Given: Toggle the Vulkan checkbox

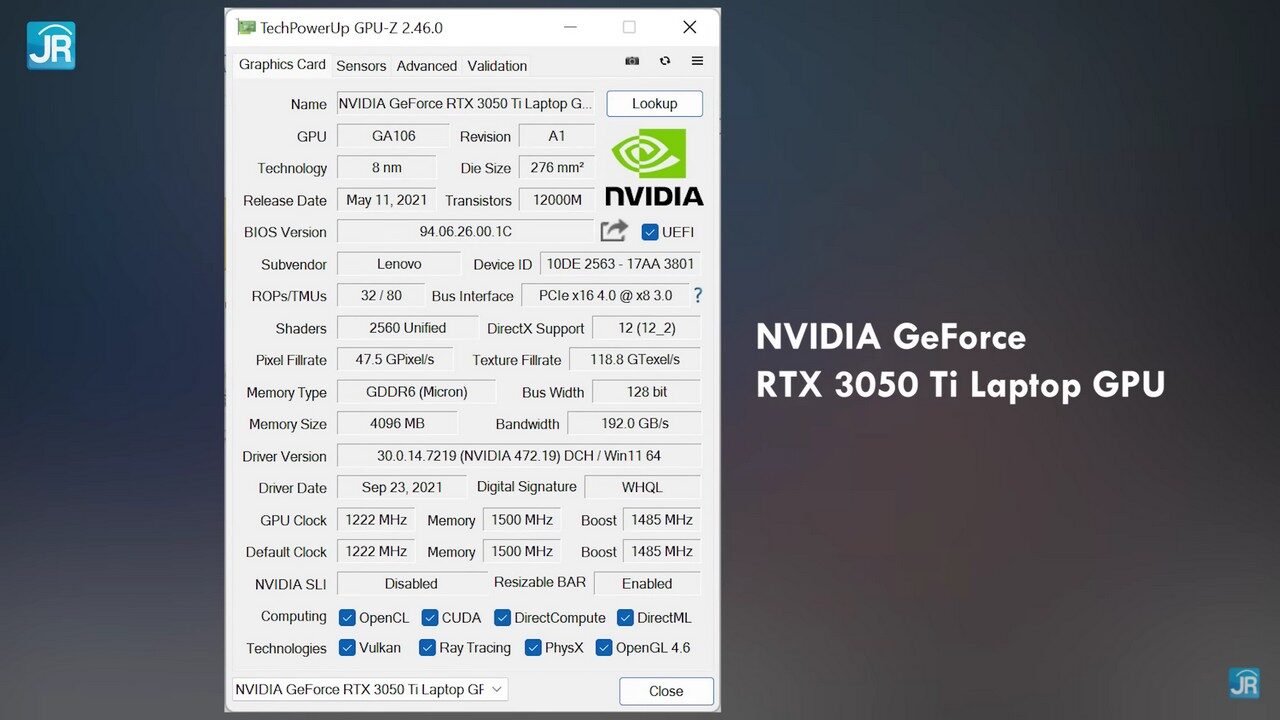Looking at the screenshot, I should tap(347, 647).
